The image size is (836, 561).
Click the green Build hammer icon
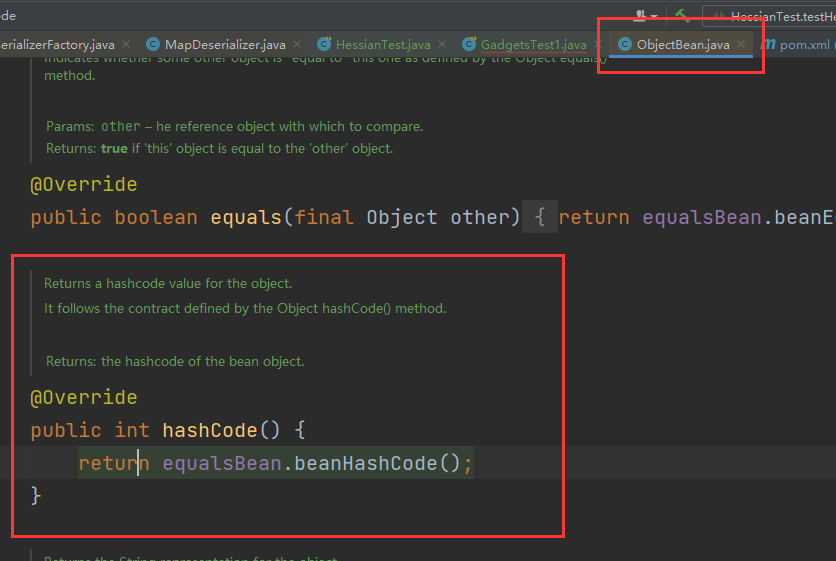point(683,15)
